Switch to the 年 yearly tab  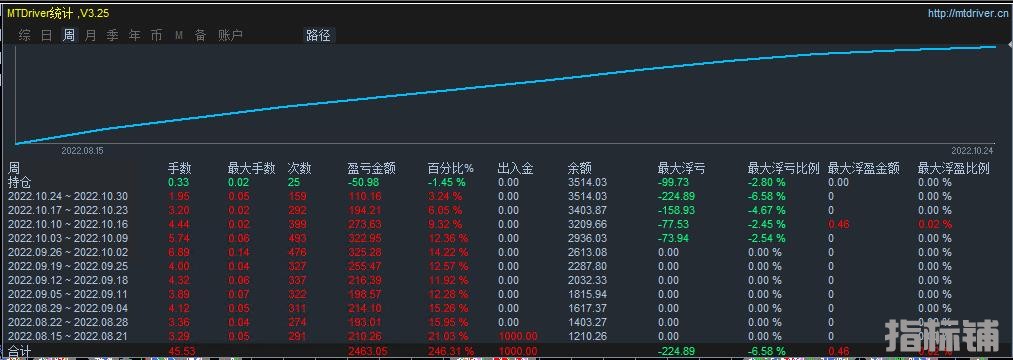(134, 36)
